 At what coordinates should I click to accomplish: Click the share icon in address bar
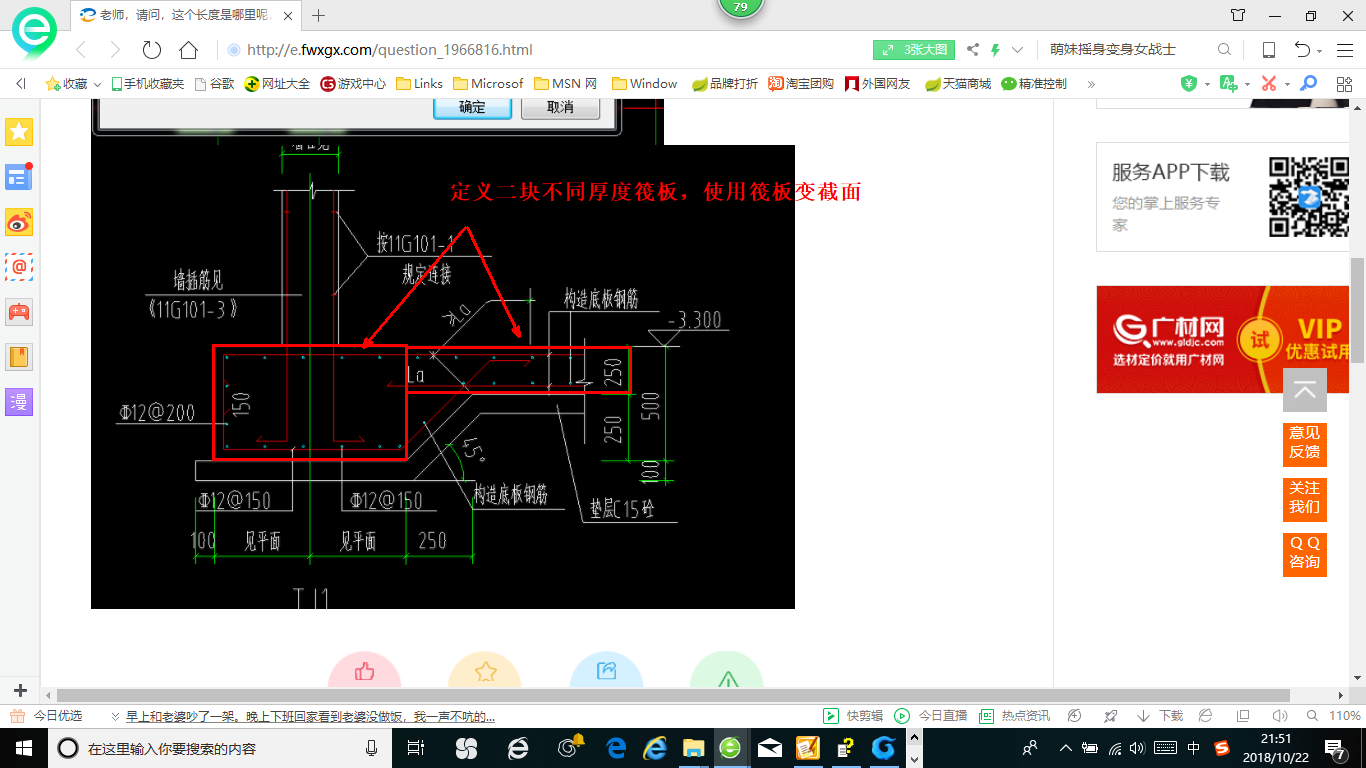tap(973, 50)
